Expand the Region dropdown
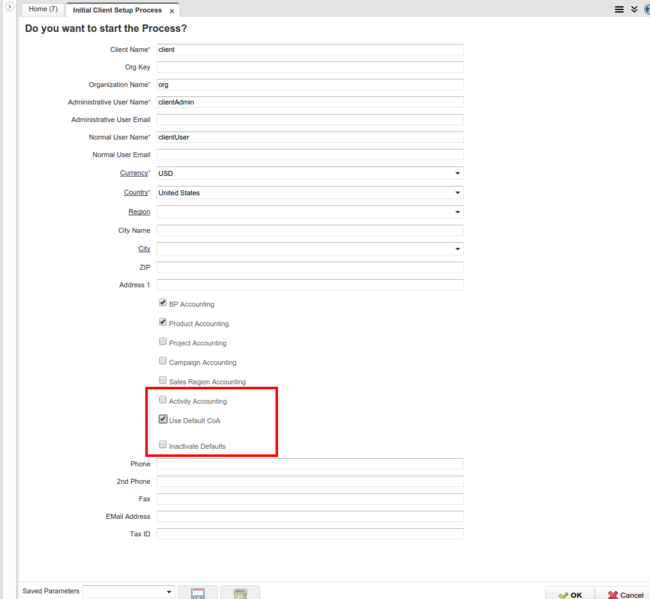This screenshot has height=599, width=650. (457, 212)
